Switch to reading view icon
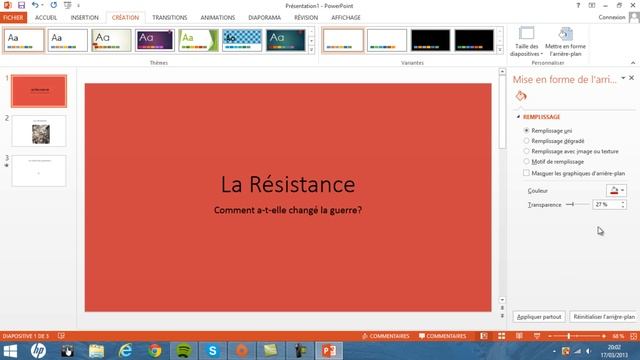This screenshot has width=640, height=360. pyautogui.click(x=519, y=336)
